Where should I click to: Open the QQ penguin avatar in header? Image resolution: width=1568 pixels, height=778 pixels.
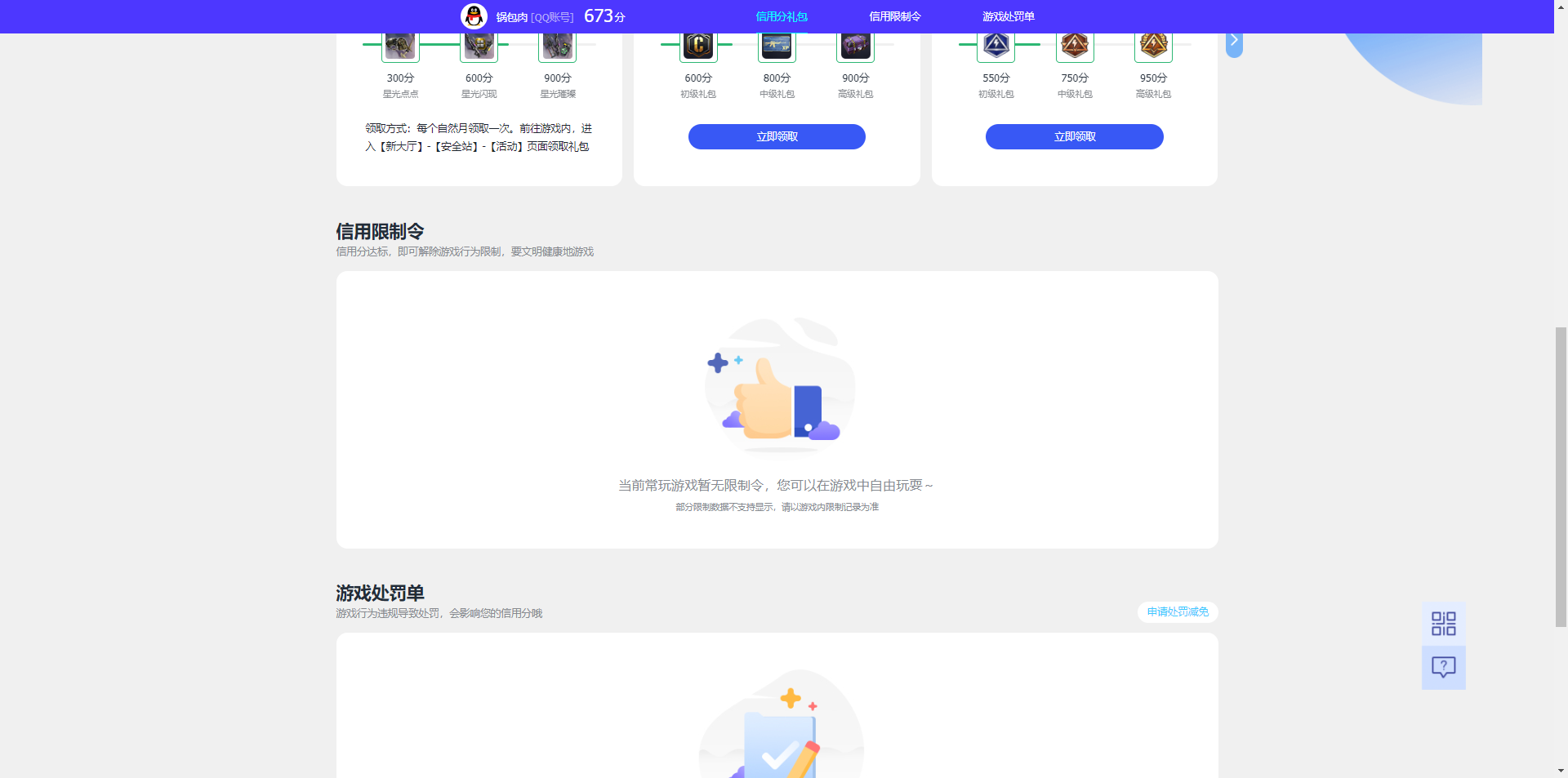click(474, 16)
